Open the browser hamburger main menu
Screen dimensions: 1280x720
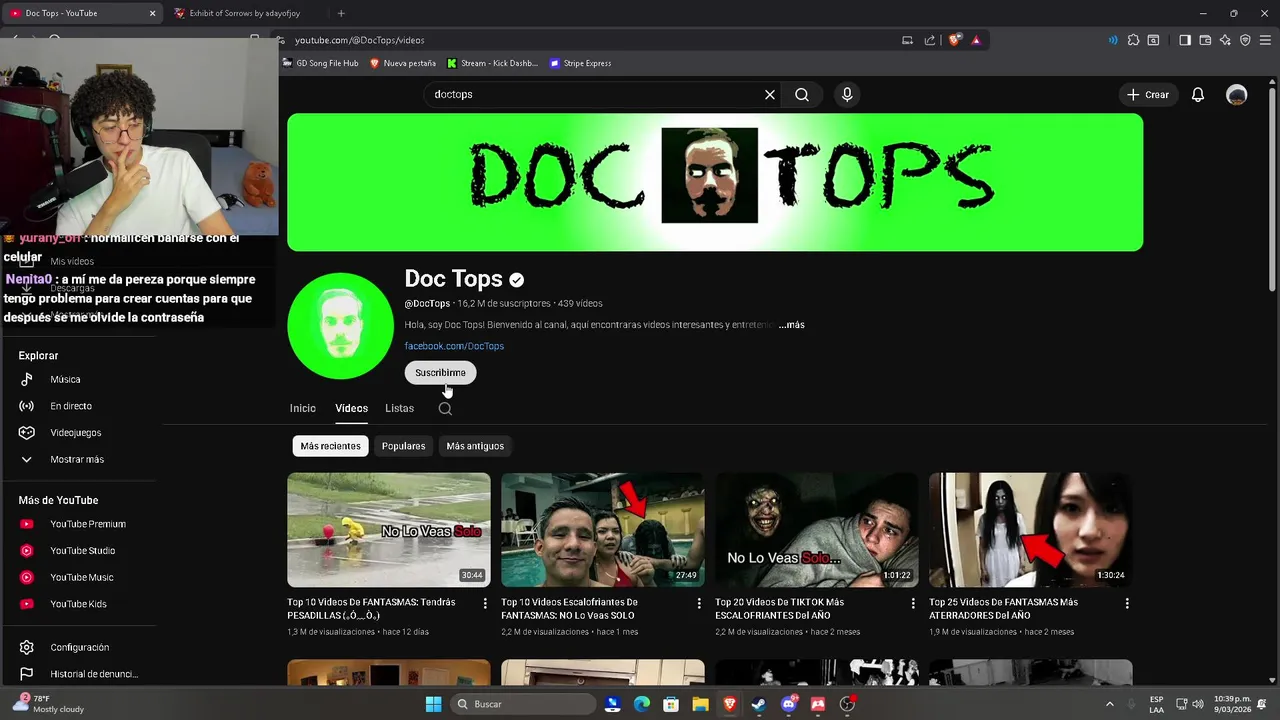(x=1265, y=40)
